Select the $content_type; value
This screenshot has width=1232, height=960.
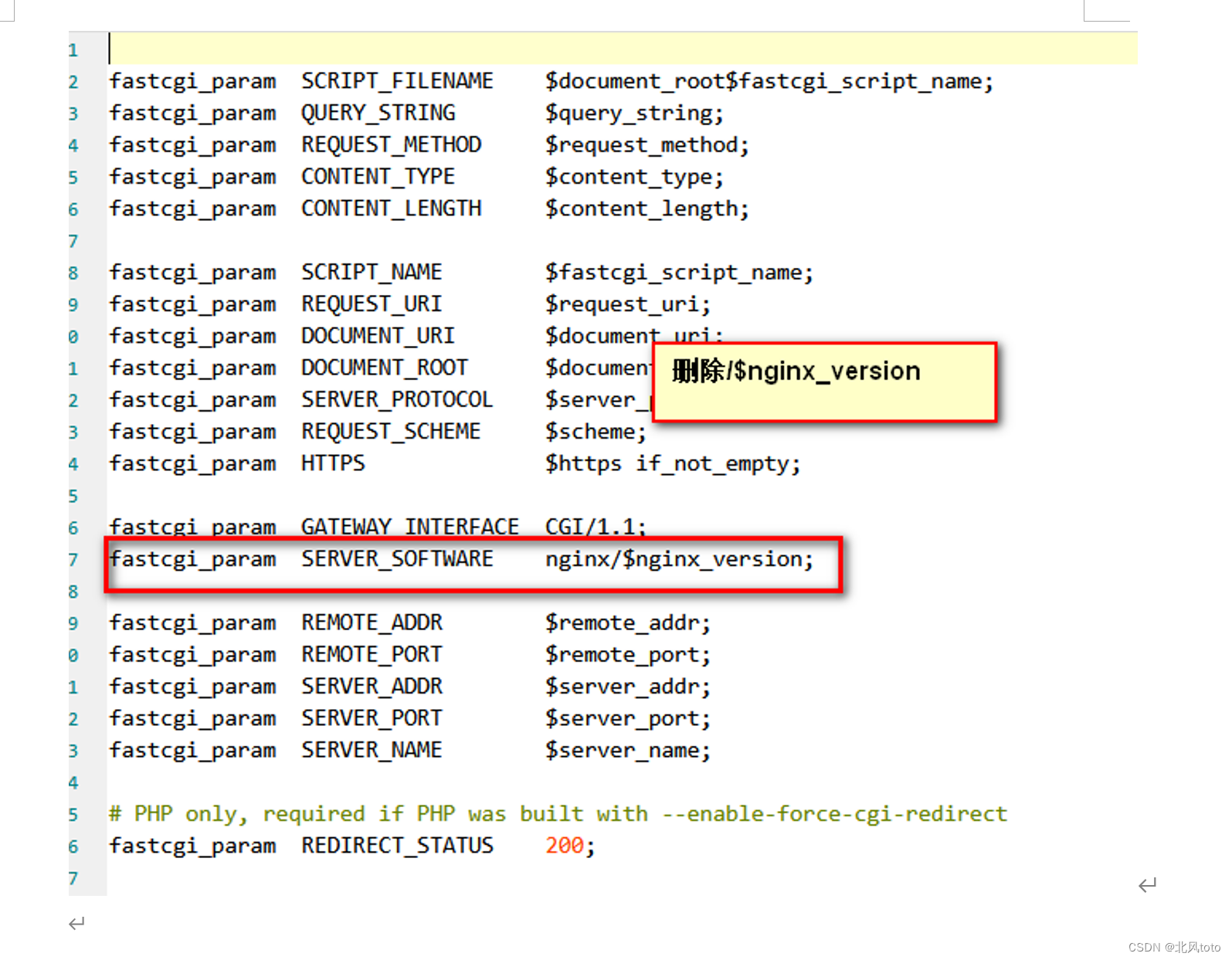pyautogui.click(x=634, y=178)
